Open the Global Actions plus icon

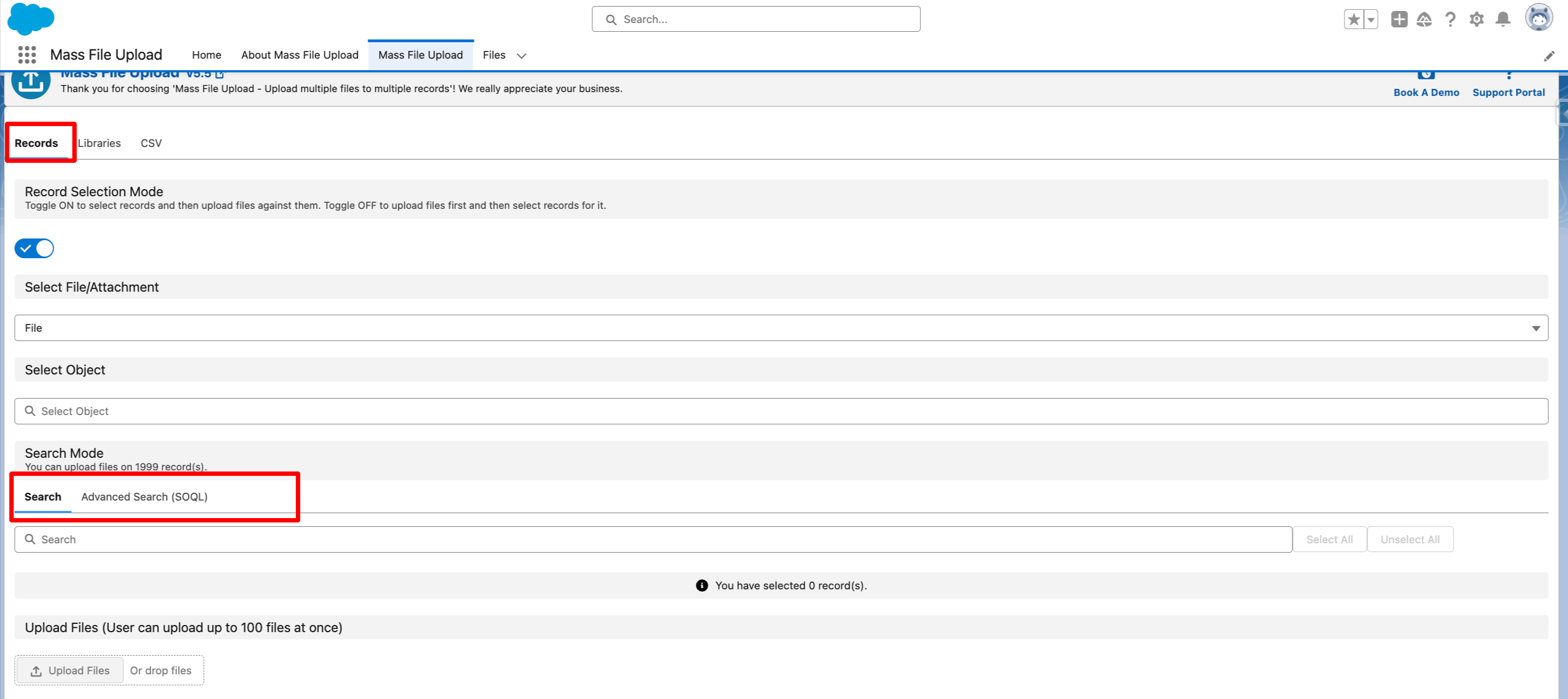(x=1399, y=20)
